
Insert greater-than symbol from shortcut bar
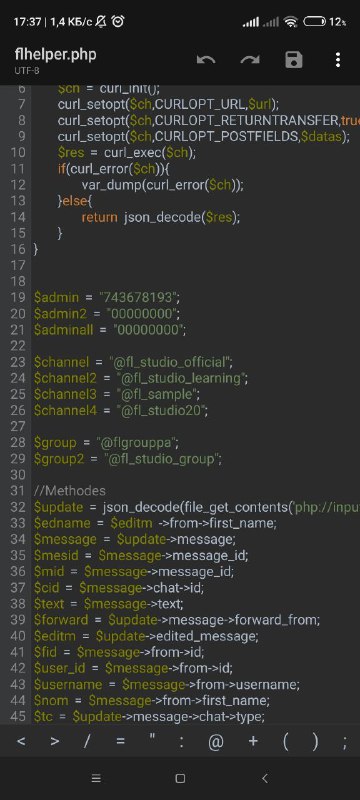click(x=55, y=741)
